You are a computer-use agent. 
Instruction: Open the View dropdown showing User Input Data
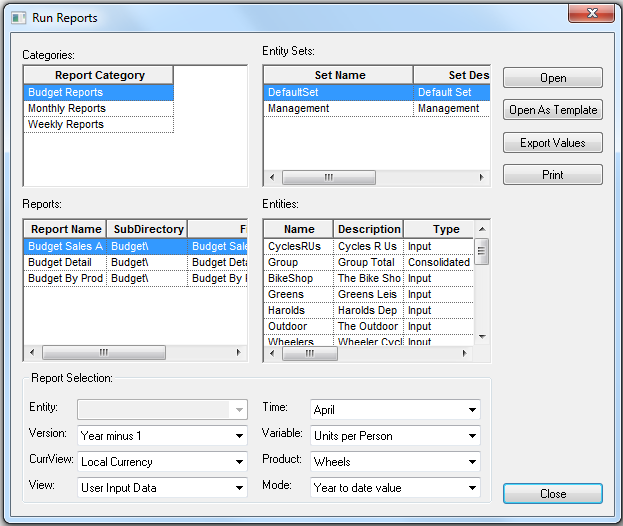click(x=163, y=487)
